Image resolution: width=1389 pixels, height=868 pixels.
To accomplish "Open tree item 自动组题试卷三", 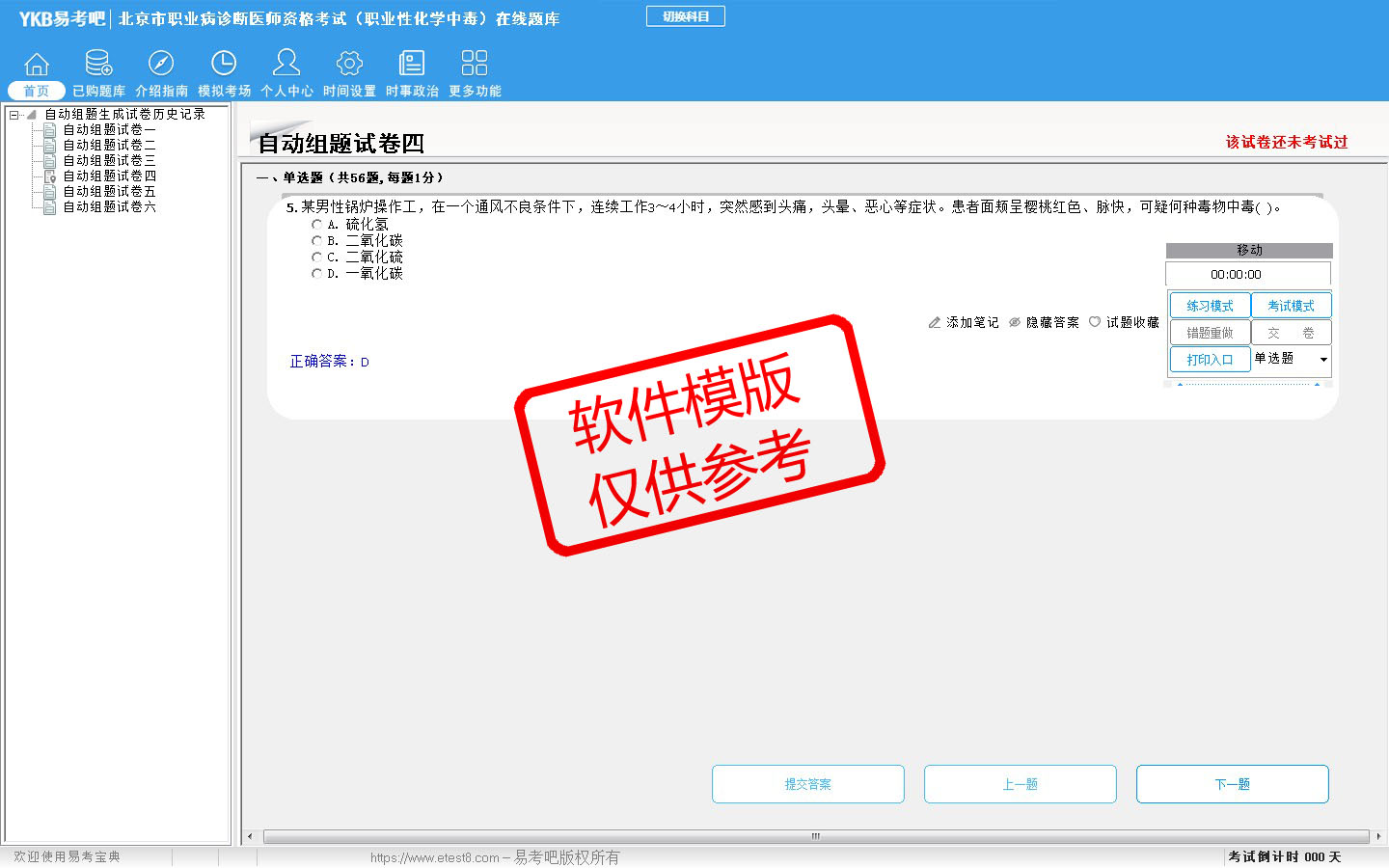I will click(109, 160).
